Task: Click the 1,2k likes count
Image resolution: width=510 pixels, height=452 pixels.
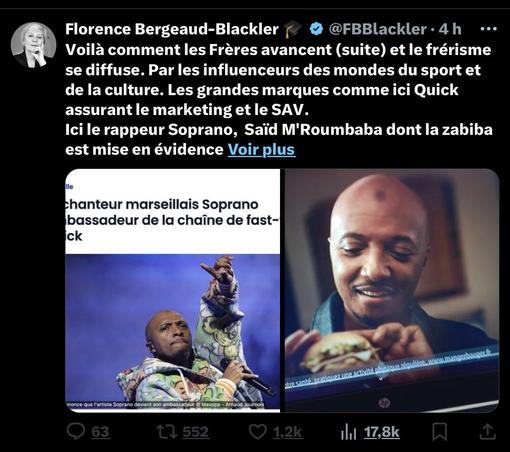Action: [287, 432]
